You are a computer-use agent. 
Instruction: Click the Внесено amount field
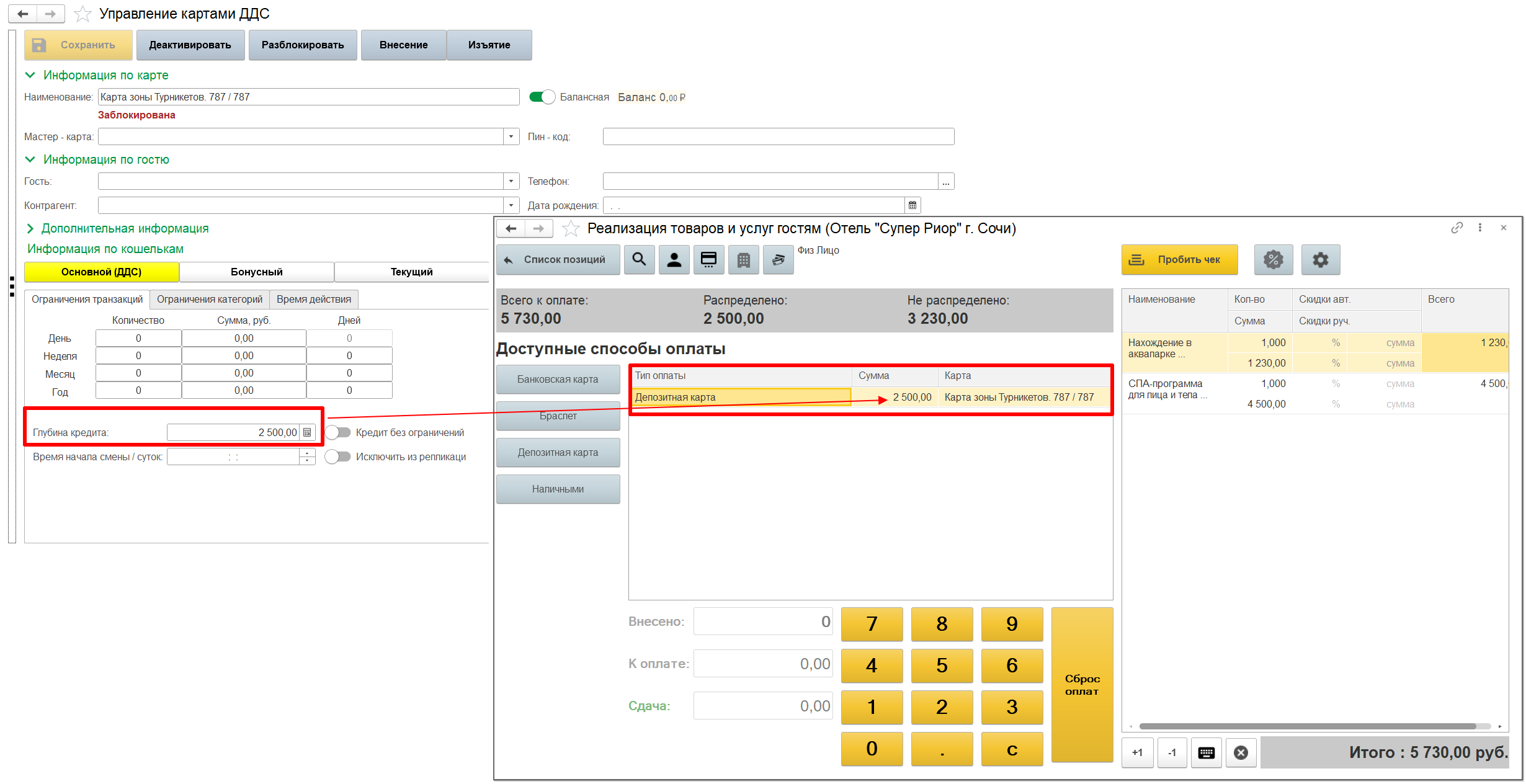coord(763,621)
